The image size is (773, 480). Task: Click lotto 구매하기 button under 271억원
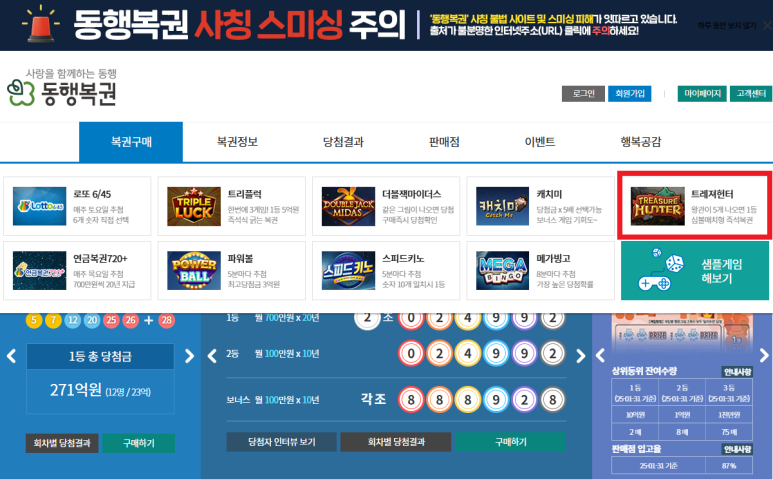(x=139, y=443)
